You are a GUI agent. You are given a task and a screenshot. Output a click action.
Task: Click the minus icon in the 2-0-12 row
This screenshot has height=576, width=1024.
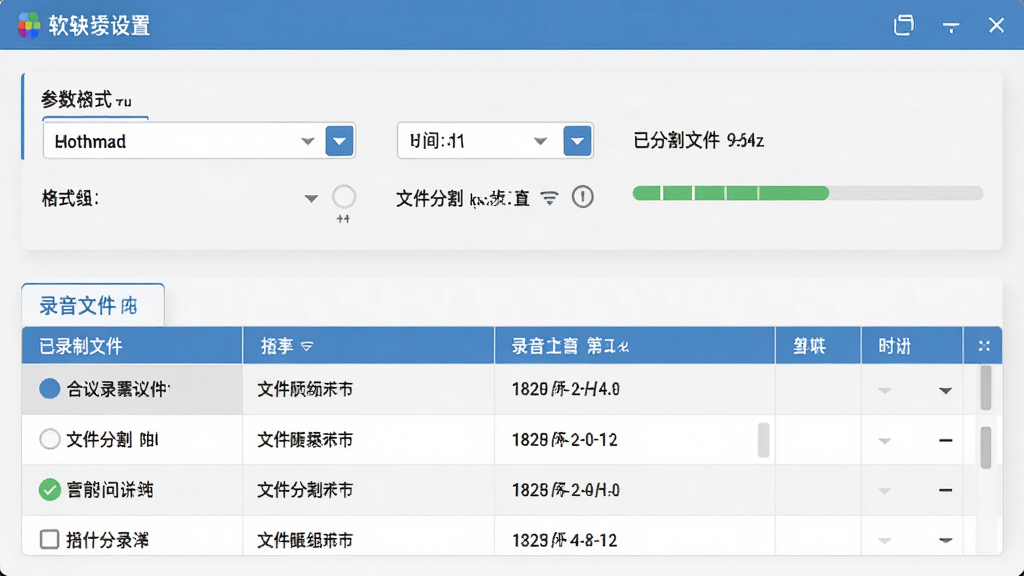pos(945,440)
